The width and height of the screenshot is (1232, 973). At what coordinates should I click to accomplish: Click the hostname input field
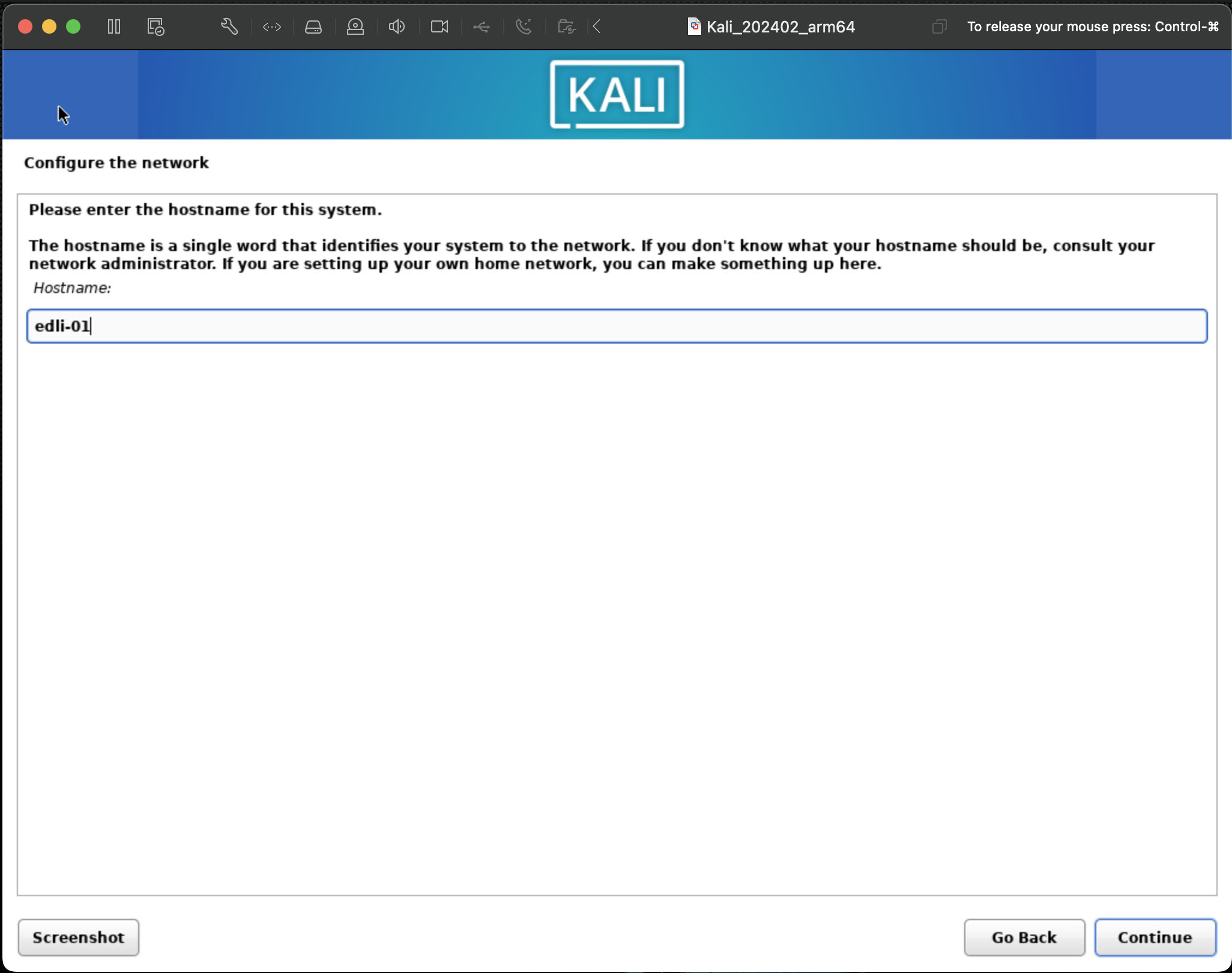click(x=616, y=325)
